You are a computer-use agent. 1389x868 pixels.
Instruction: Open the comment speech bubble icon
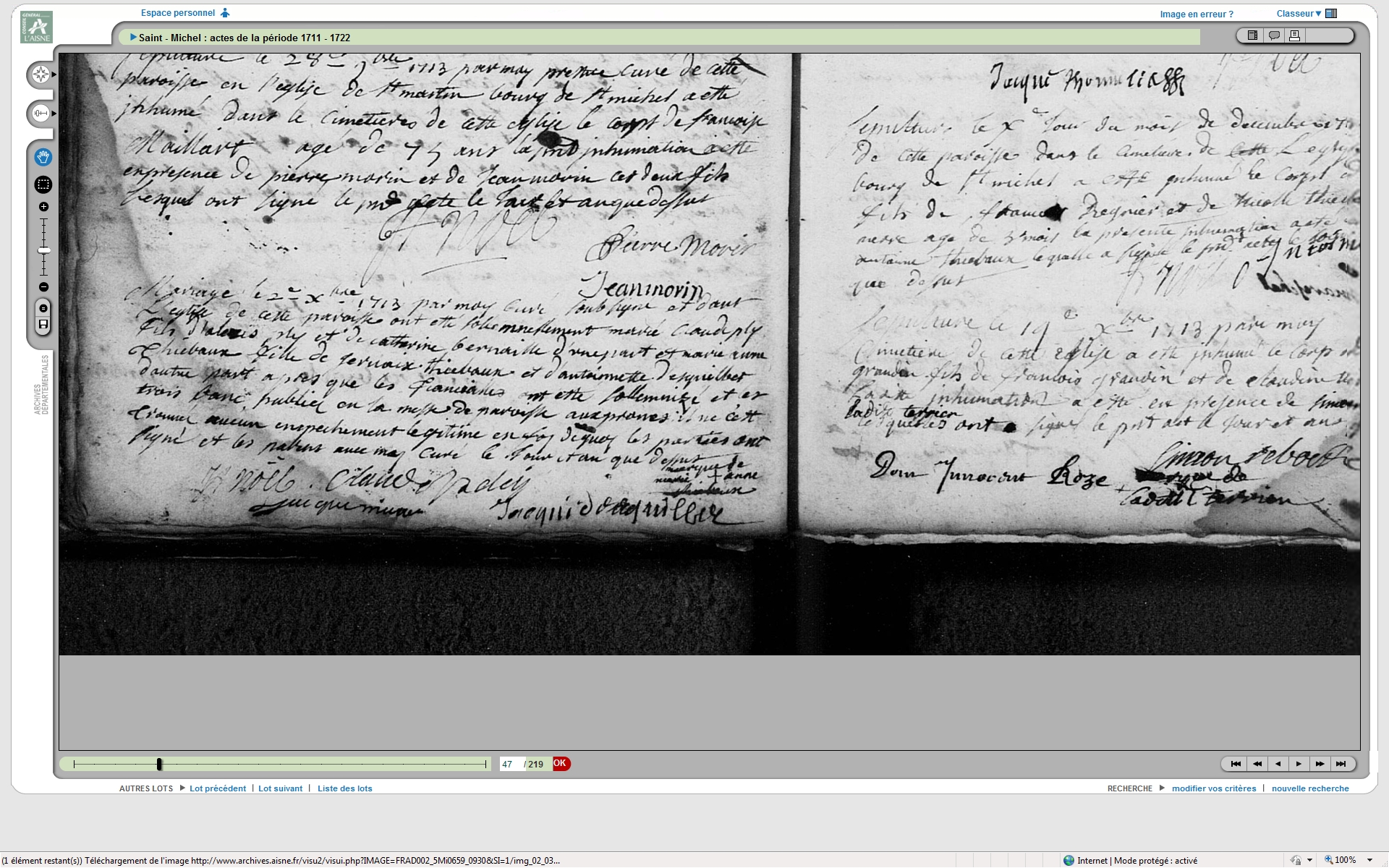click(1274, 35)
